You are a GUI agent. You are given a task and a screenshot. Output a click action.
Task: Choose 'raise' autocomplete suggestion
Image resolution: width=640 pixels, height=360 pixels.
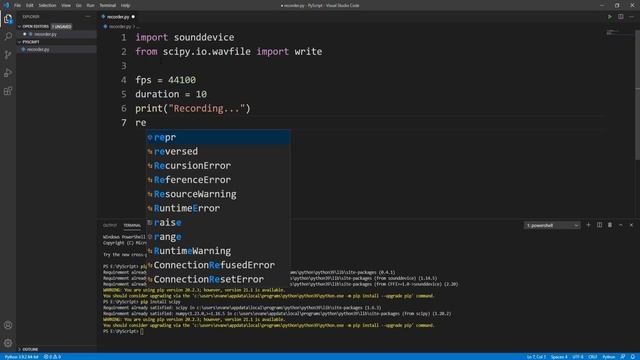click(218, 222)
